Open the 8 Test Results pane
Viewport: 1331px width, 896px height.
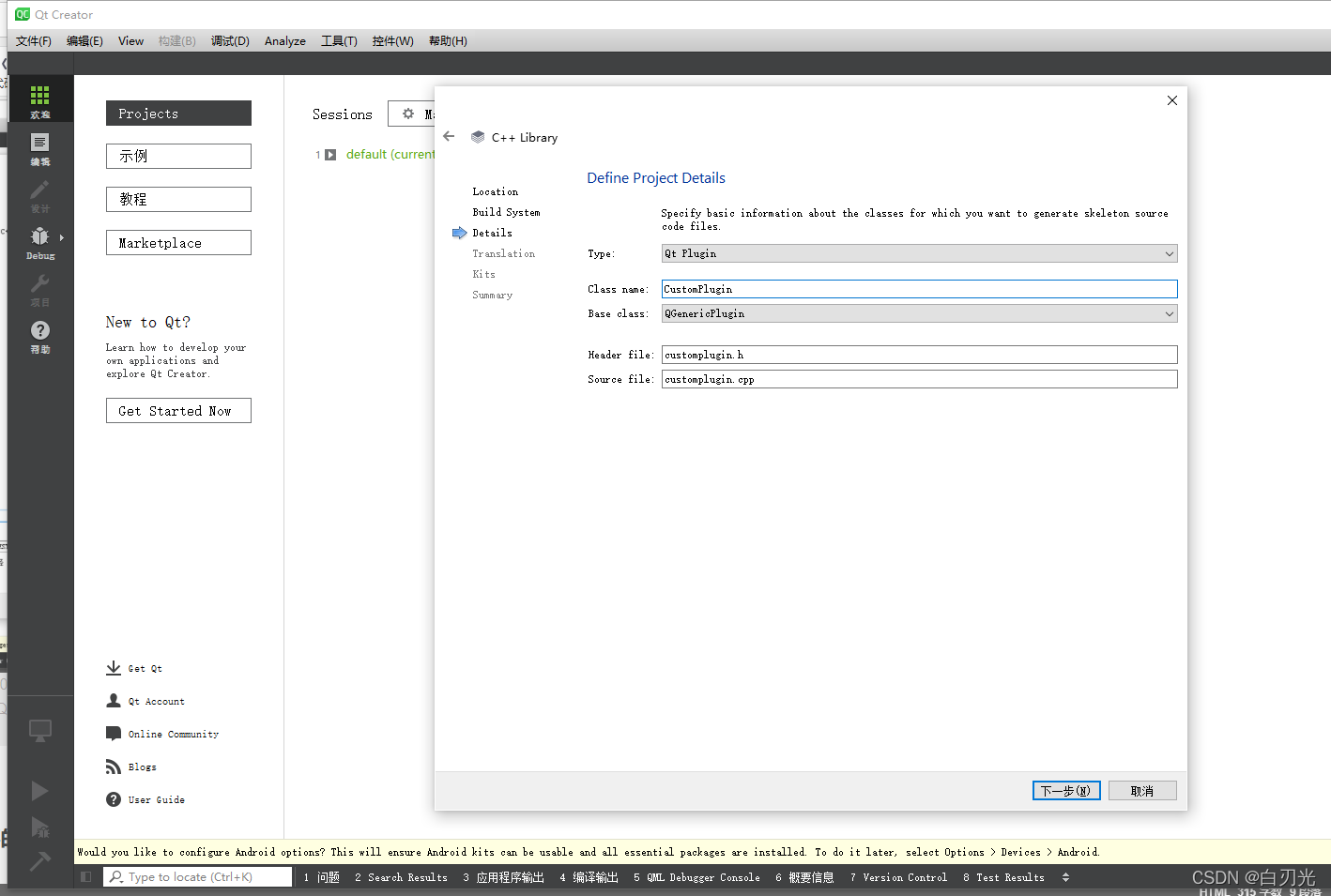pyautogui.click(x=1003, y=877)
